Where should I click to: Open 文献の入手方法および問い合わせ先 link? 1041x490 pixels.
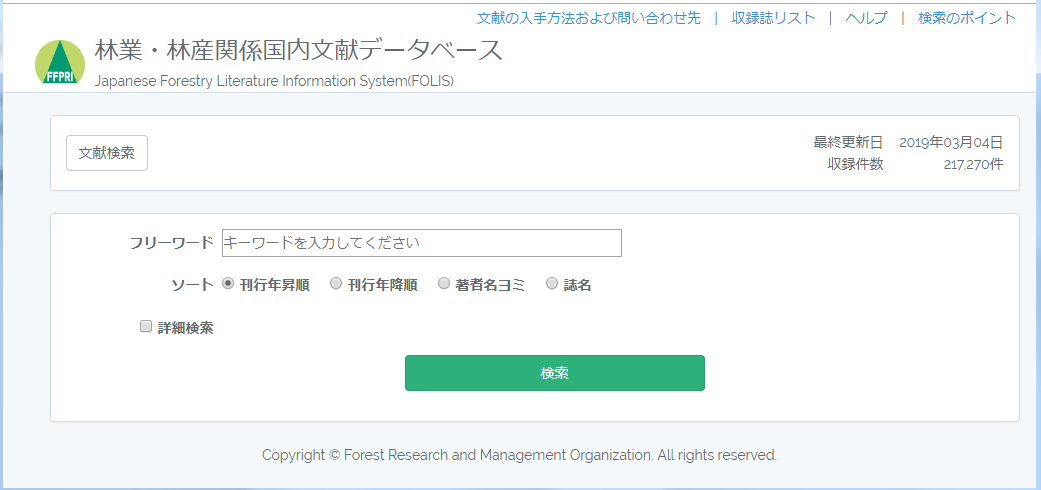point(589,18)
